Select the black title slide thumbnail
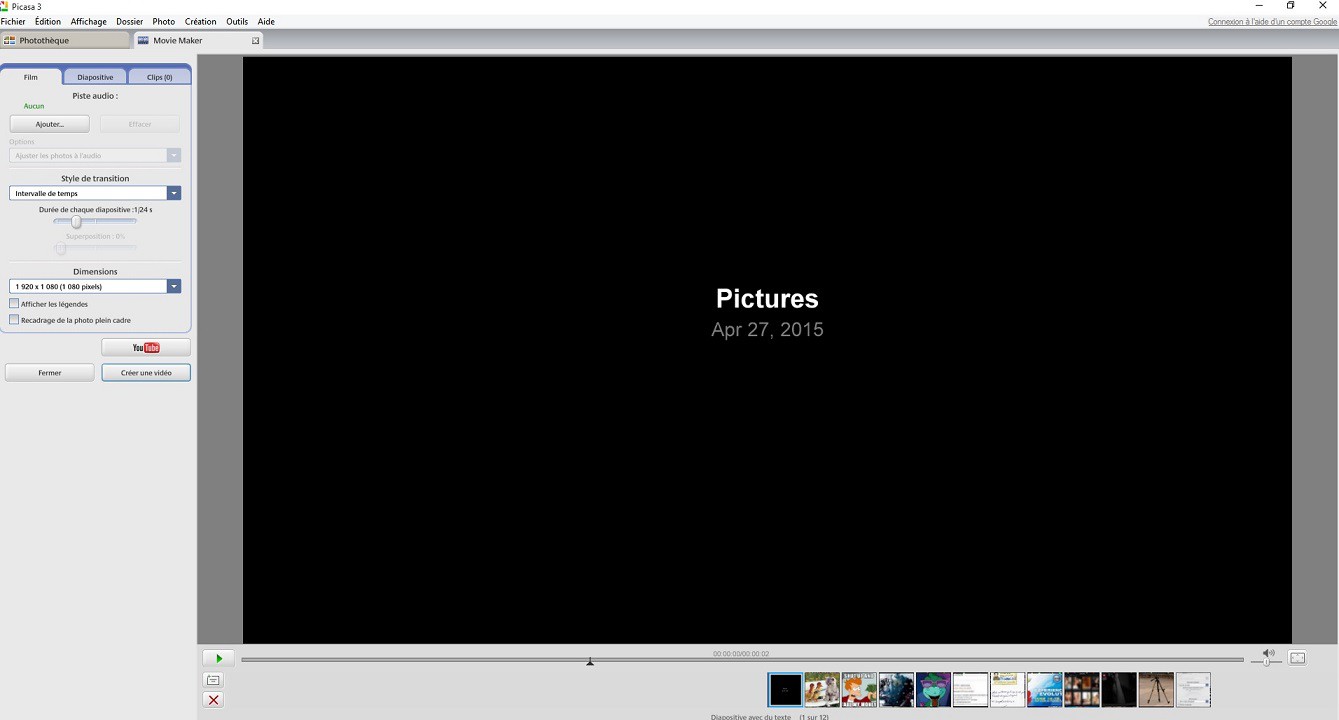1339x720 pixels. [785, 690]
